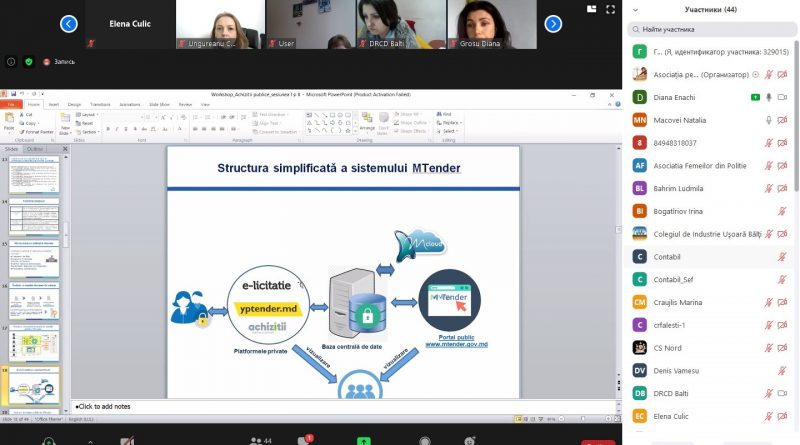
Task: Click DRCD Balti's camera icon in list
Action: click(782, 393)
